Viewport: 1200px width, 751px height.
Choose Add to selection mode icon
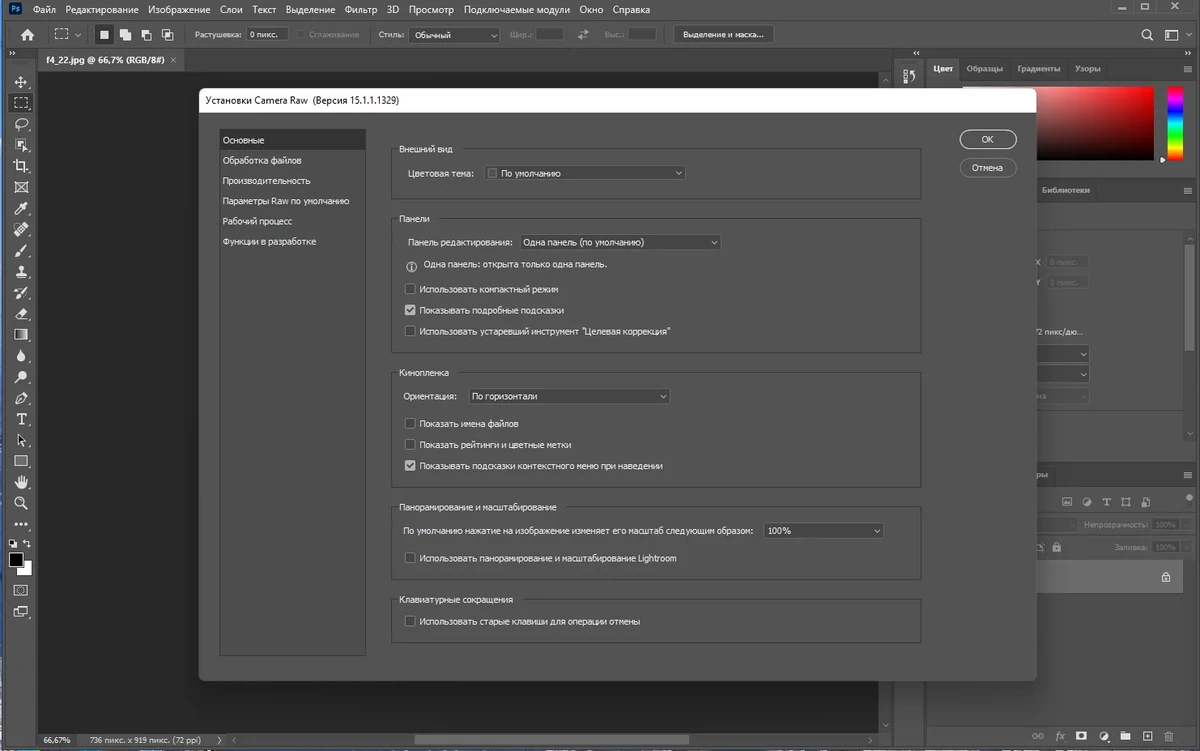pyautogui.click(x=125, y=34)
